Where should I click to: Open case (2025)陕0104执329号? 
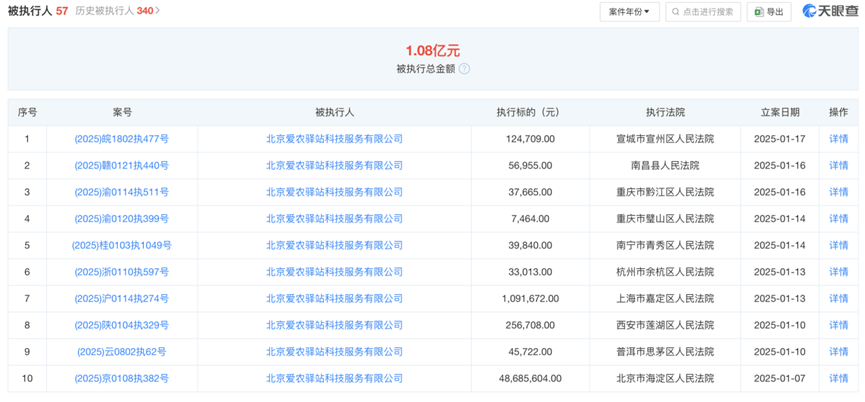[121, 325]
